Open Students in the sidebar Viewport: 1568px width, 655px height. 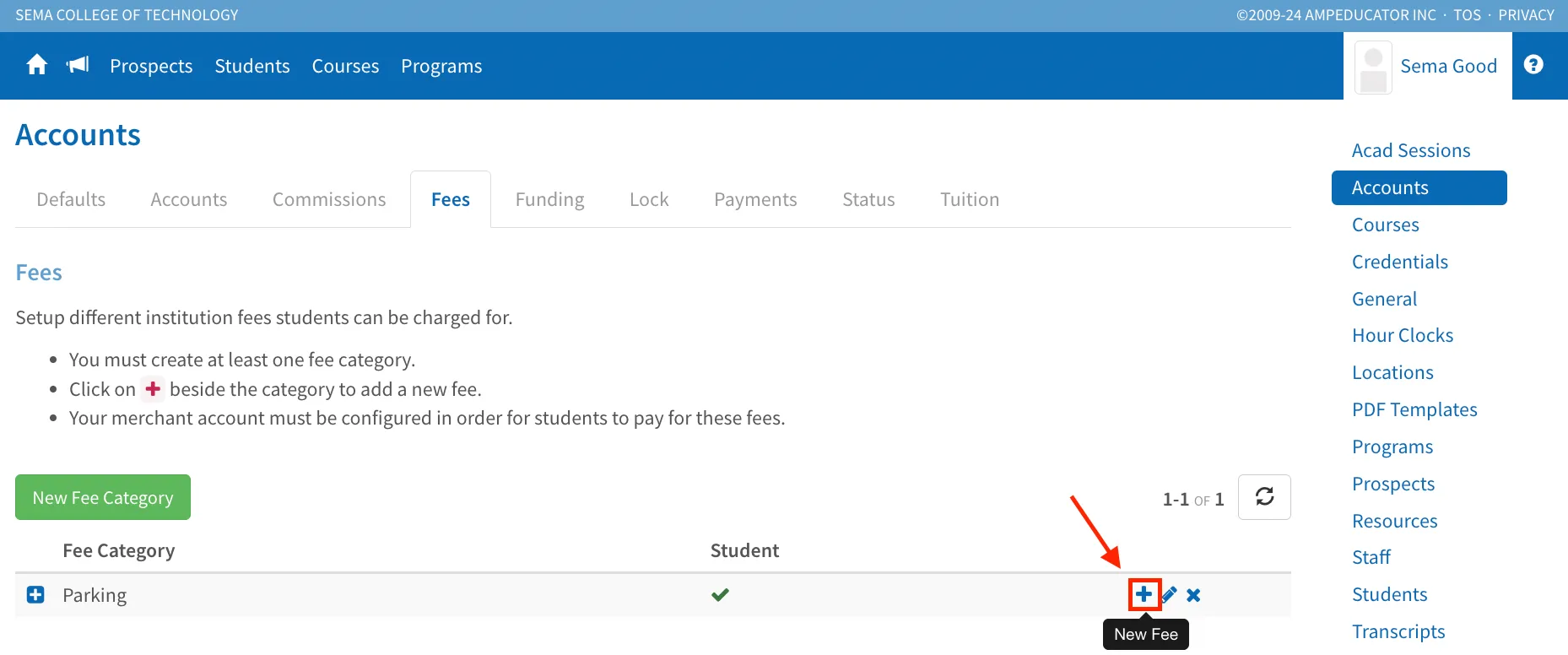click(x=1390, y=594)
